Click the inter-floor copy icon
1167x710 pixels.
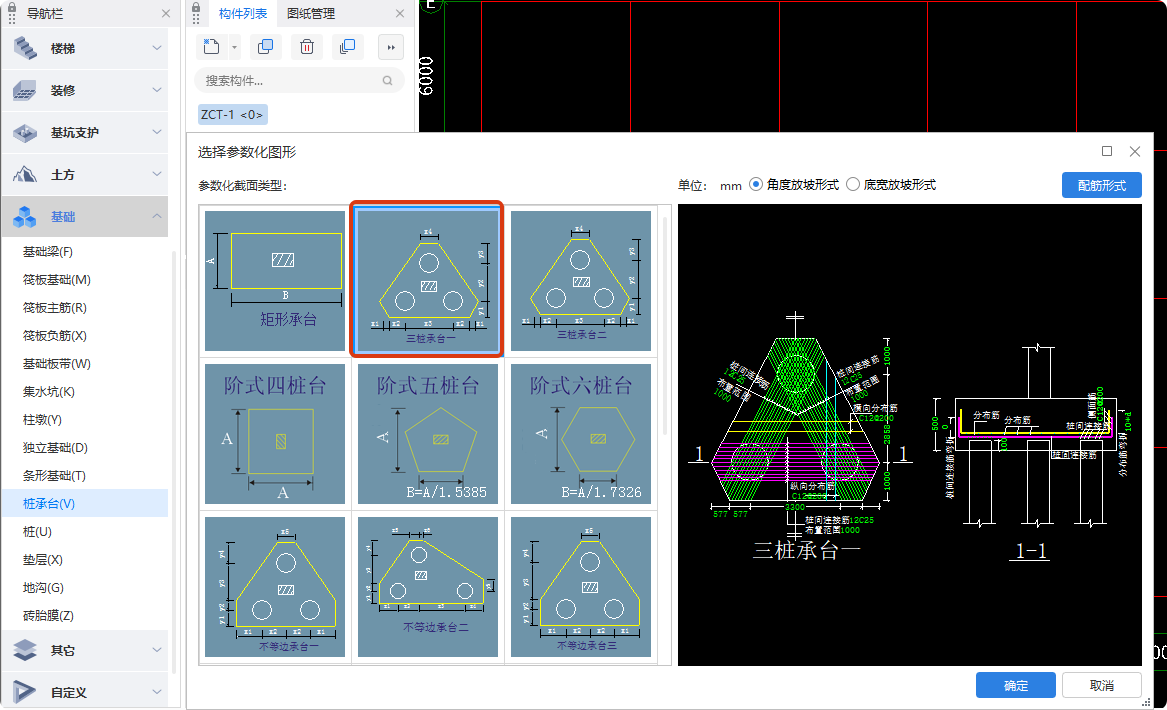[348, 47]
